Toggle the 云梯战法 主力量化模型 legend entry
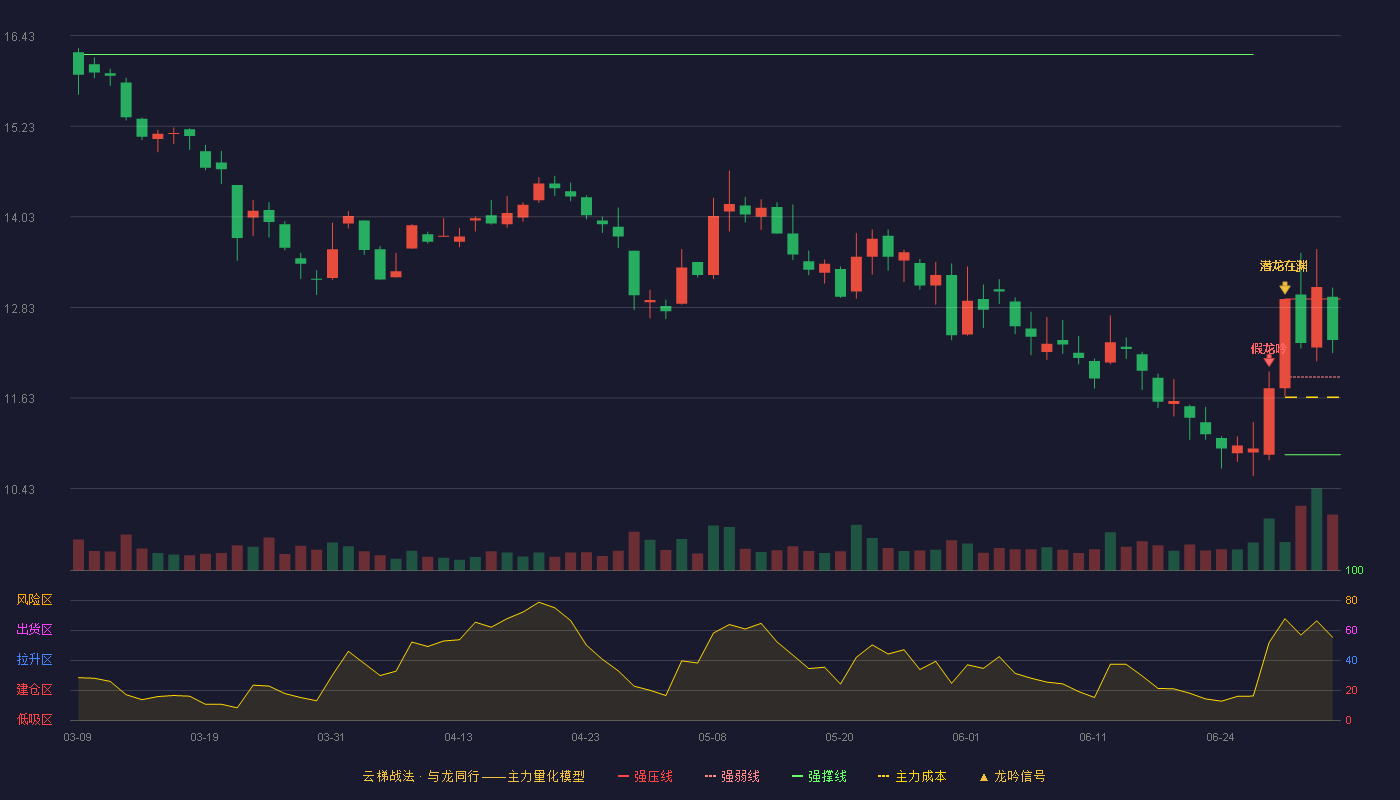This screenshot has width=1400, height=800. (x=473, y=776)
